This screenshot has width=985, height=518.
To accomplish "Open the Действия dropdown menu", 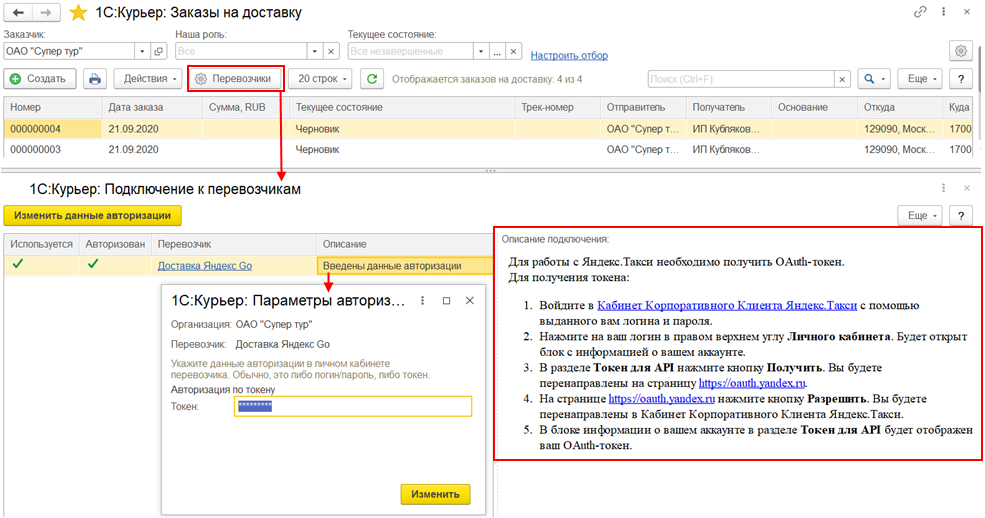I will (148, 78).
